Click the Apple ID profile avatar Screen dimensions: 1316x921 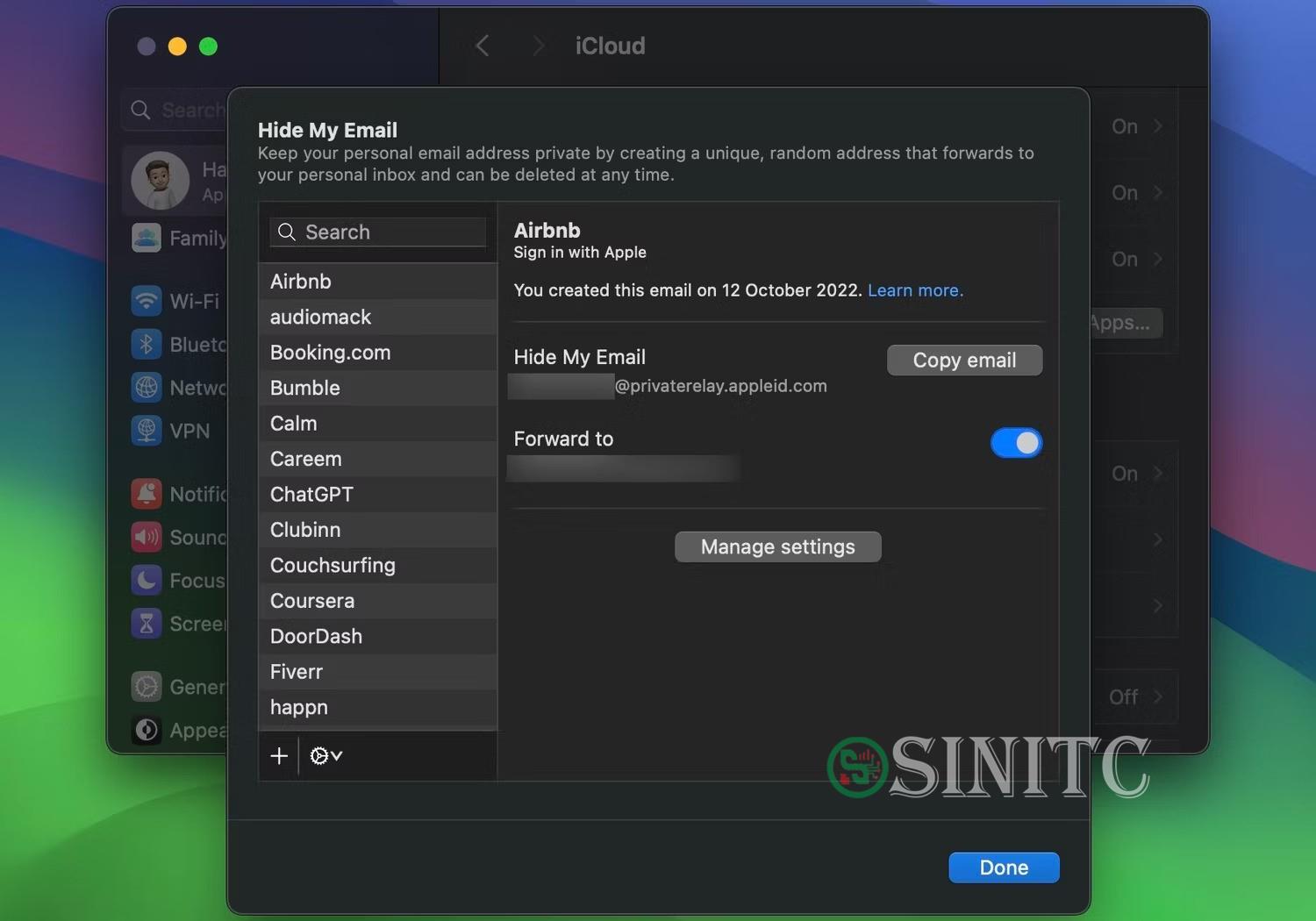161,181
